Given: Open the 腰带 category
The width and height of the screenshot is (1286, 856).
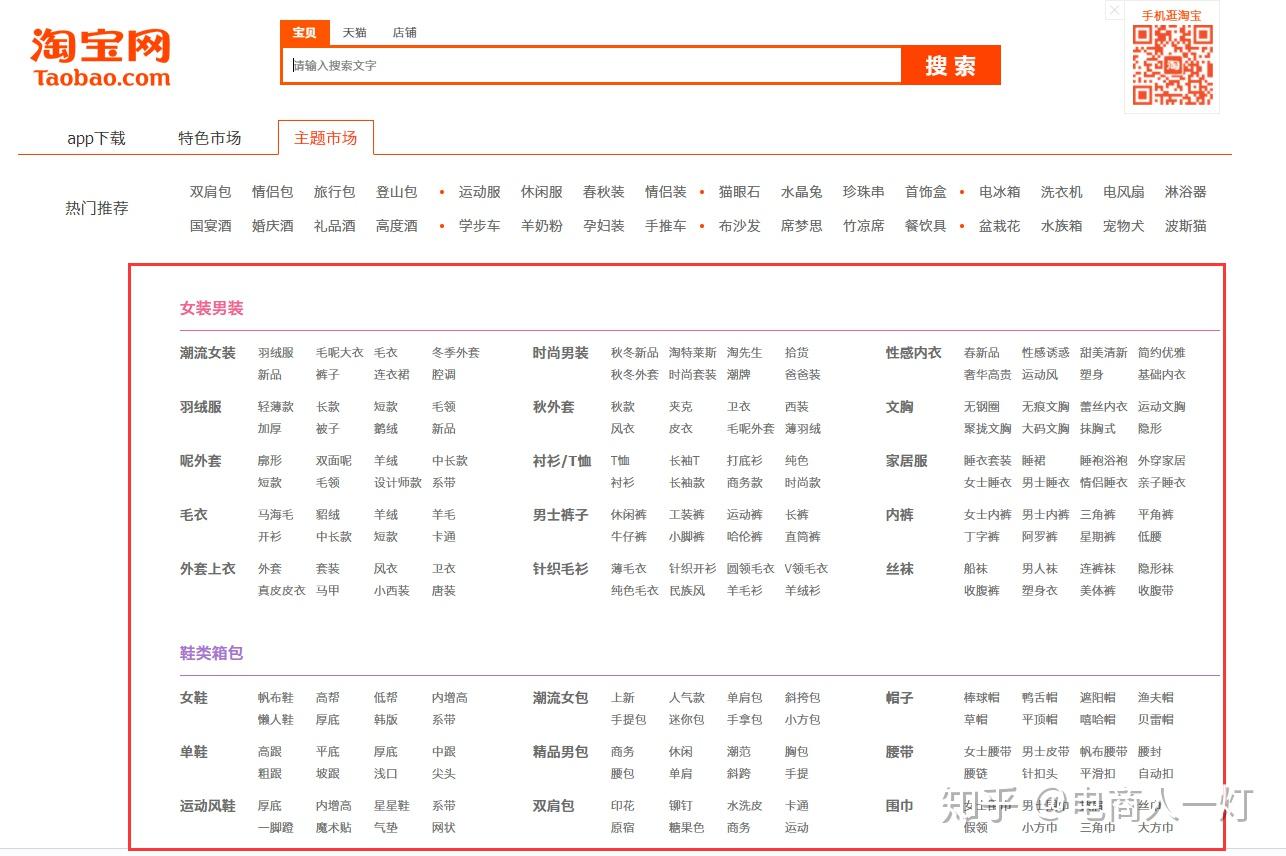Looking at the screenshot, I should click(900, 752).
